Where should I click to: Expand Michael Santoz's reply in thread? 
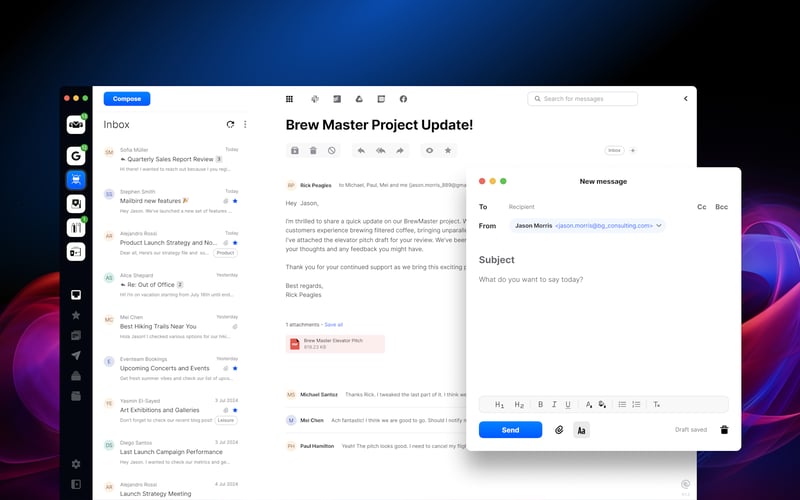(x=376, y=394)
